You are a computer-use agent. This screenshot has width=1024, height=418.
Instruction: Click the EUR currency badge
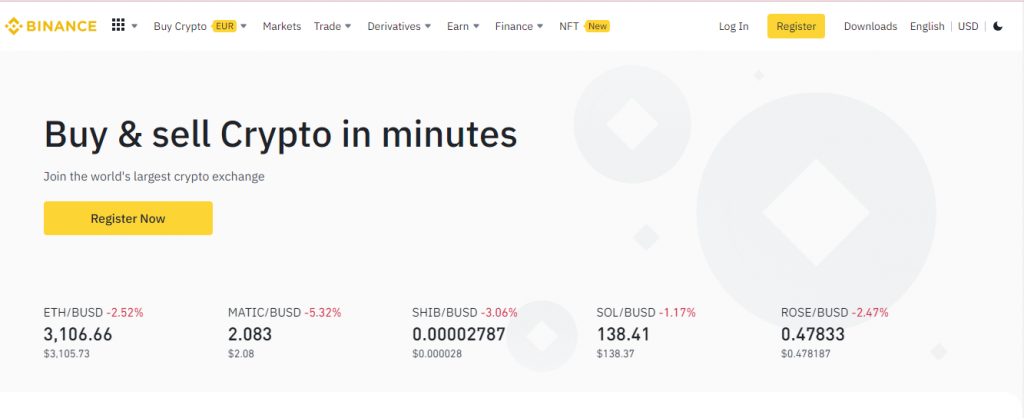pyautogui.click(x=223, y=26)
